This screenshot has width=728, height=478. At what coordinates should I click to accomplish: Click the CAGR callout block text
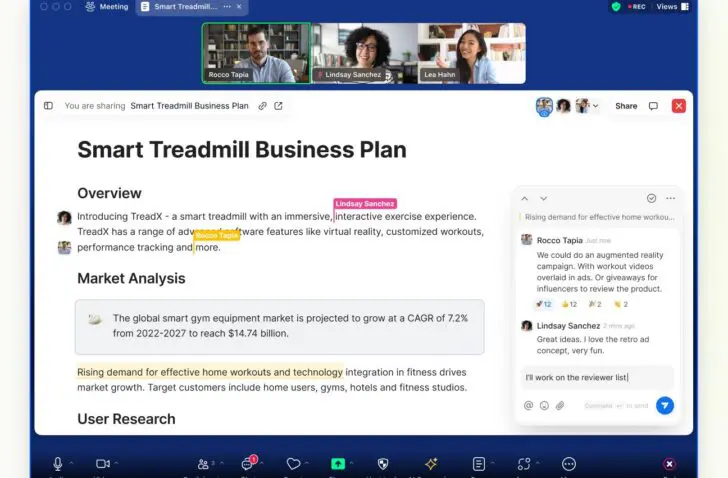click(x=290, y=325)
